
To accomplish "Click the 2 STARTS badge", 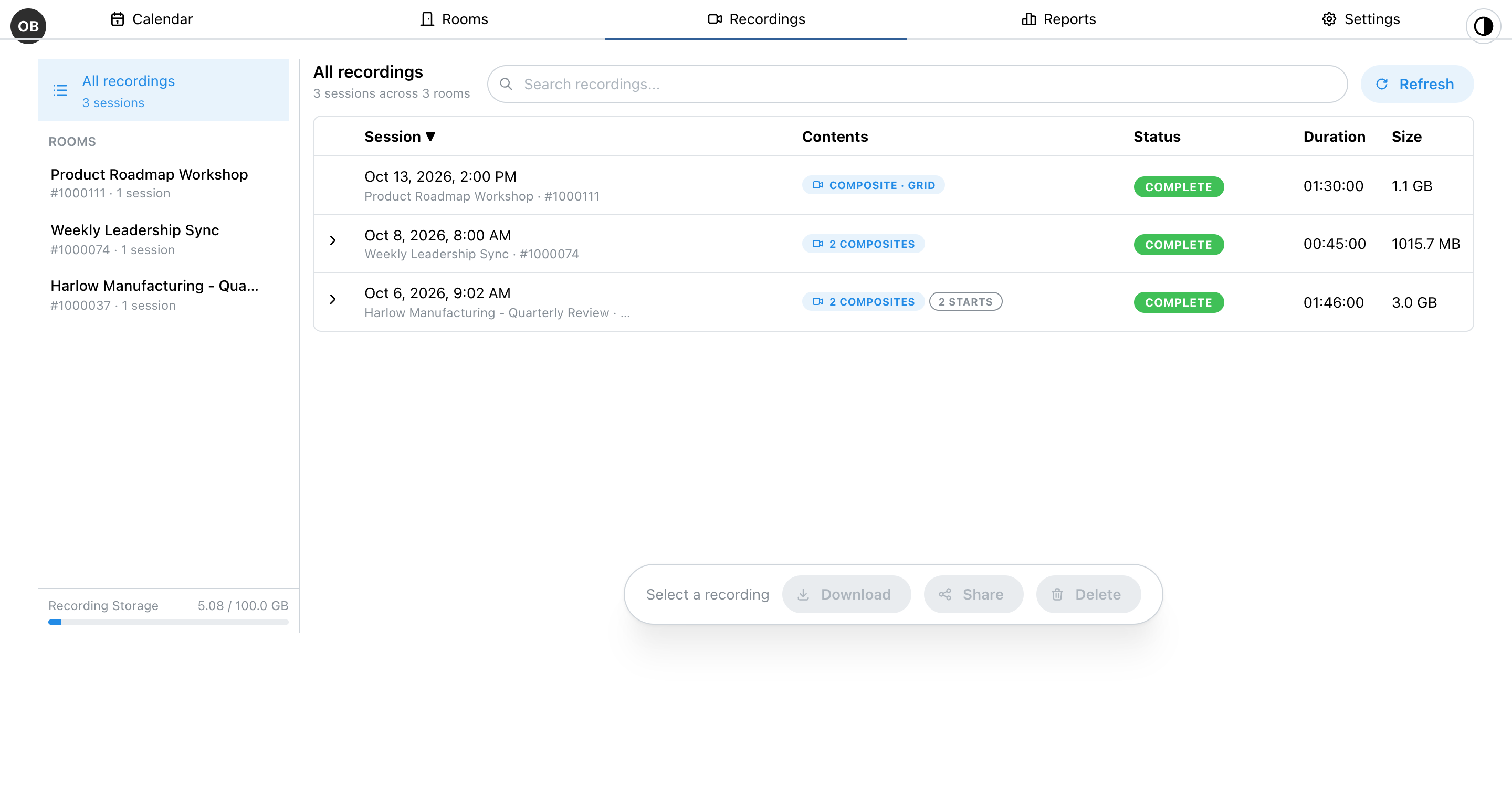I will point(965,301).
